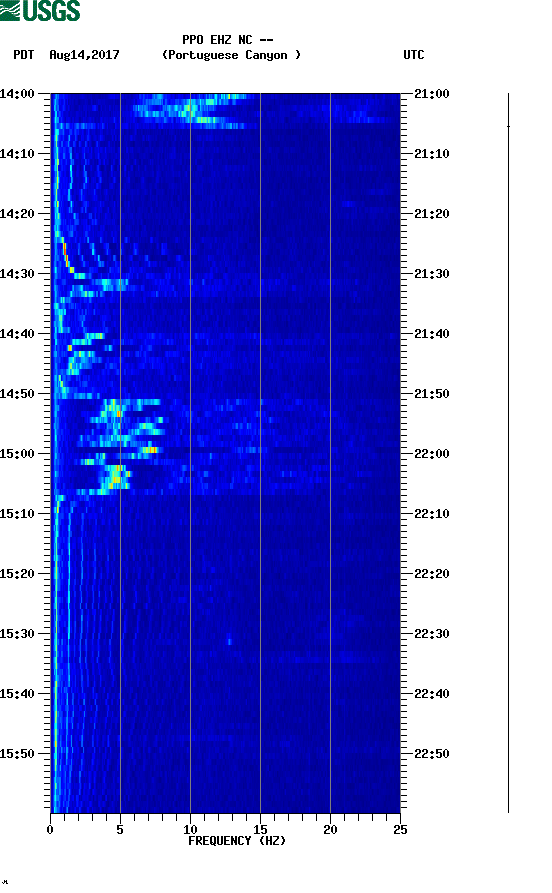Click the 21:30 UTC time label
The height and width of the screenshot is (893, 552).
(x=432, y=273)
